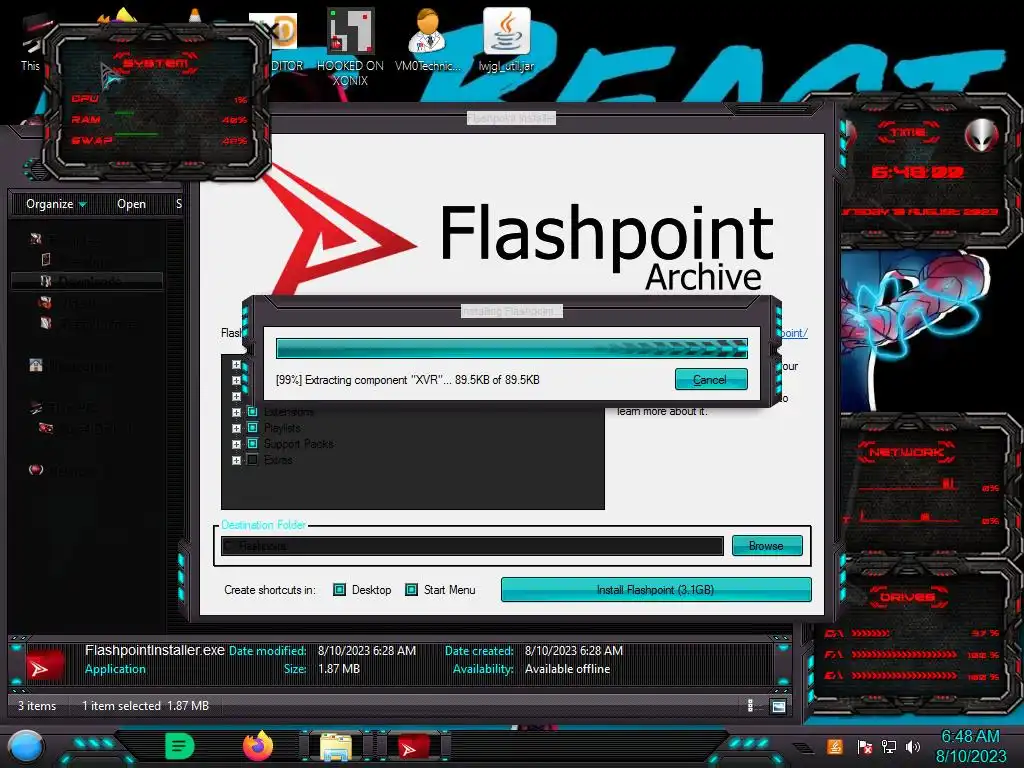Click the Destination Folder path field

pos(472,546)
